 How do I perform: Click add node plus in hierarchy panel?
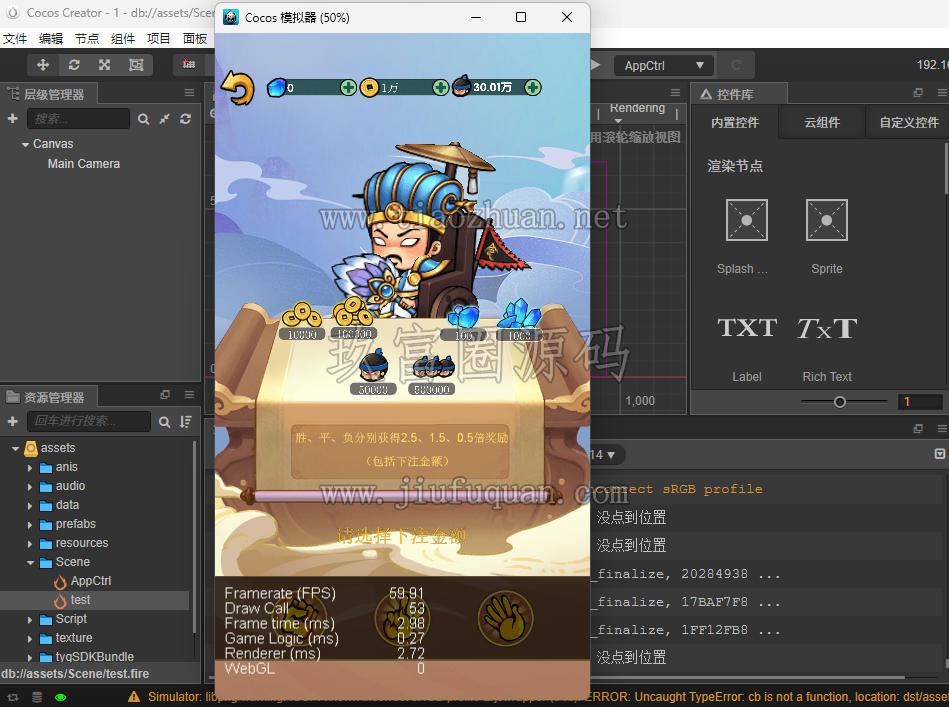13,119
